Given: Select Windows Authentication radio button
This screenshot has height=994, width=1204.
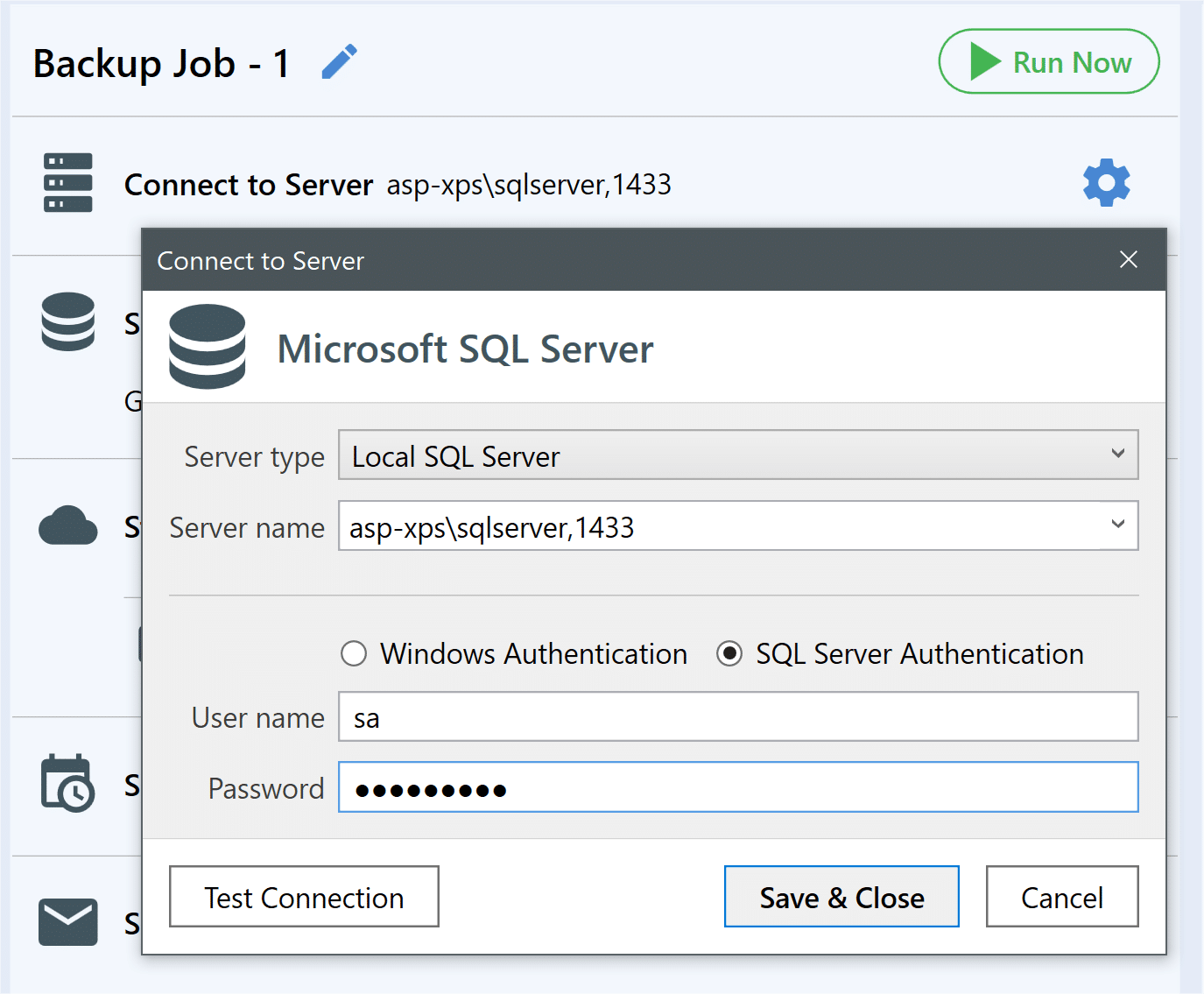Looking at the screenshot, I should point(354,654).
